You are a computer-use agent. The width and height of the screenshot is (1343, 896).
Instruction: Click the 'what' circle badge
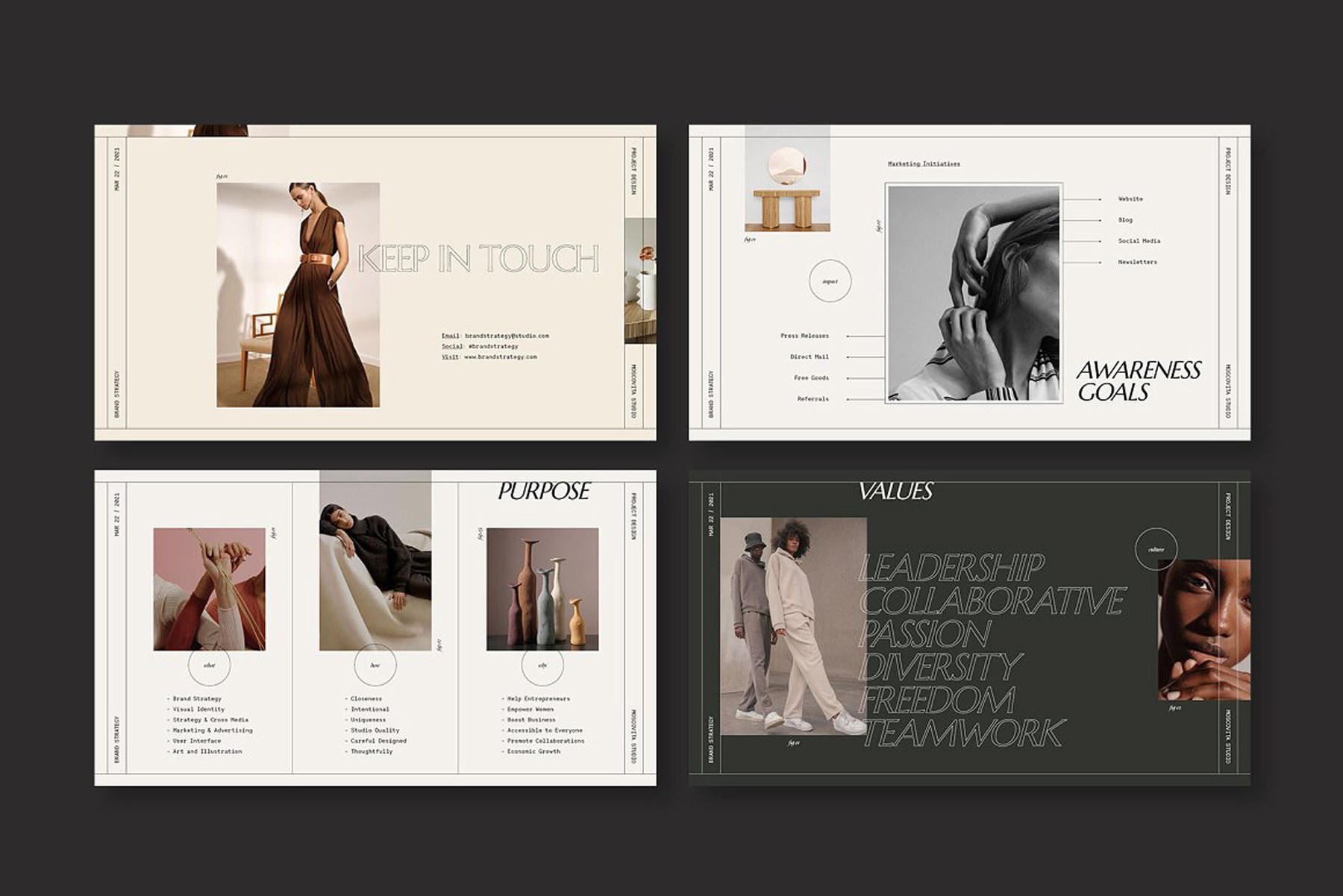209,665
